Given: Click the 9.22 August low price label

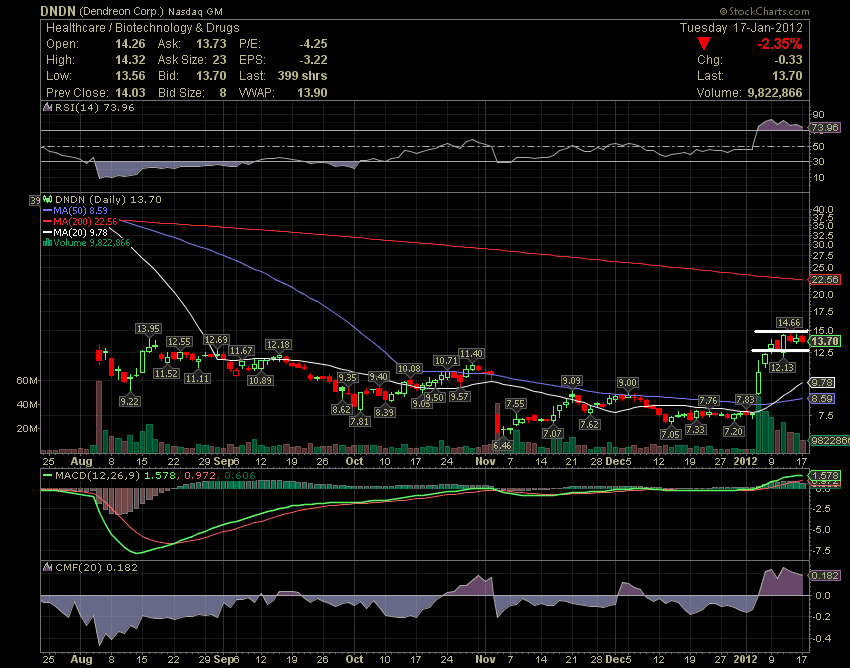Looking at the screenshot, I should tap(130, 401).
